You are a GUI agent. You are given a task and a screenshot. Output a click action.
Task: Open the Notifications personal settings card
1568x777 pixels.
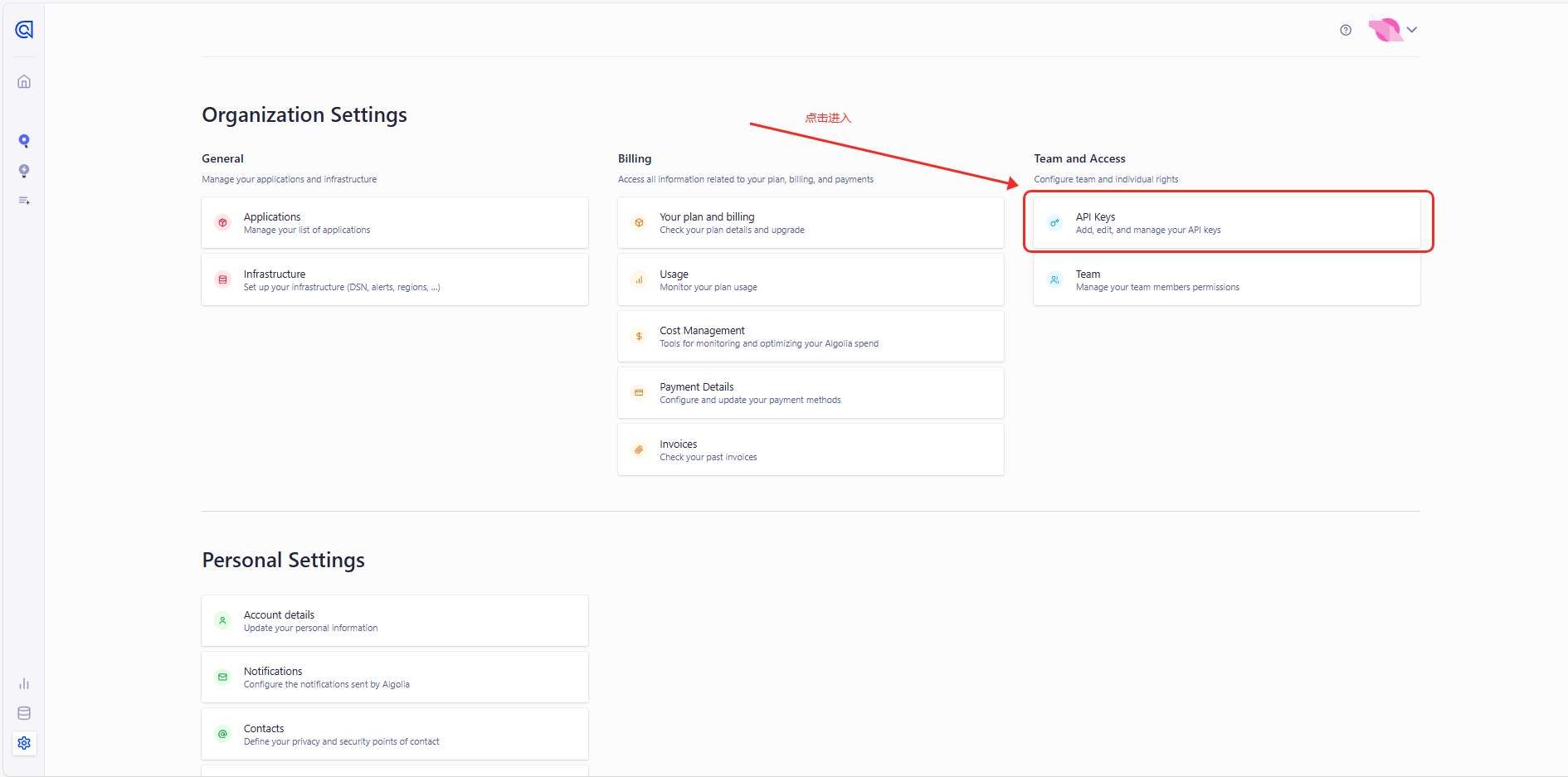pyautogui.click(x=394, y=677)
